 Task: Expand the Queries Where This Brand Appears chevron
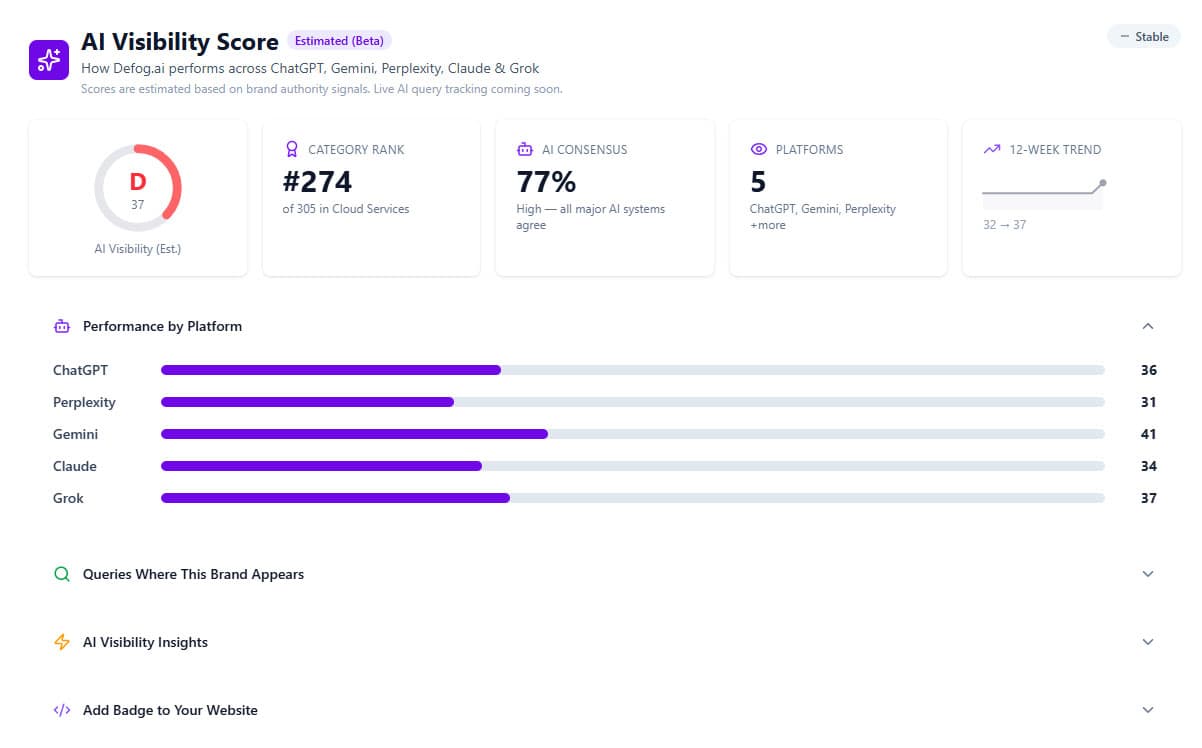click(x=1148, y=574)
